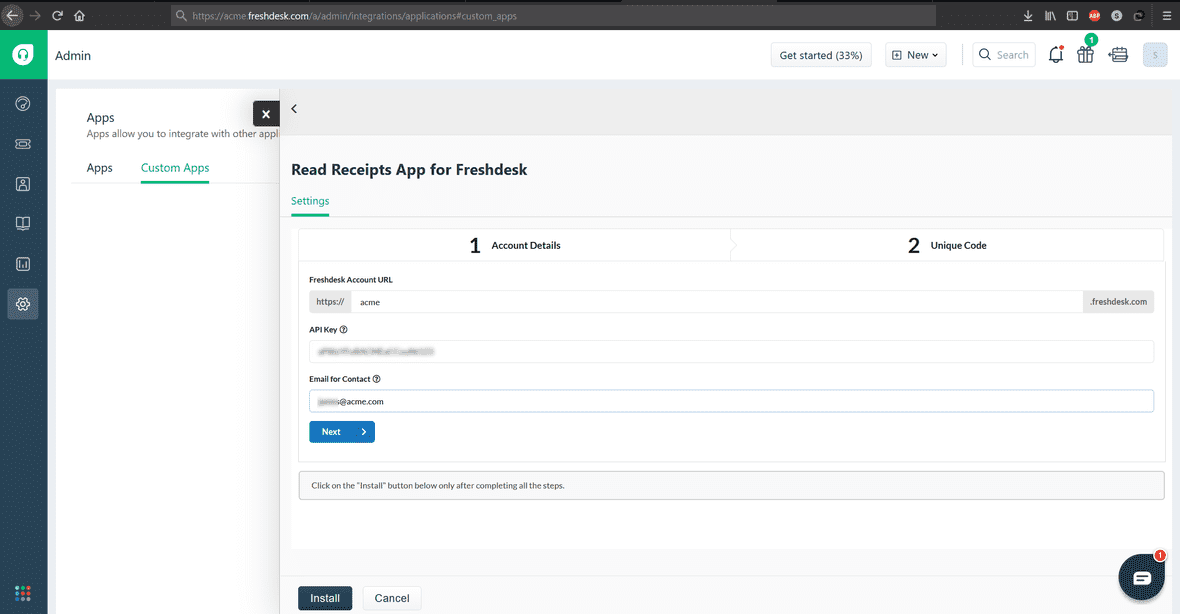
Task: Open the Analytics reports icon
Action: tap(22, 263)
